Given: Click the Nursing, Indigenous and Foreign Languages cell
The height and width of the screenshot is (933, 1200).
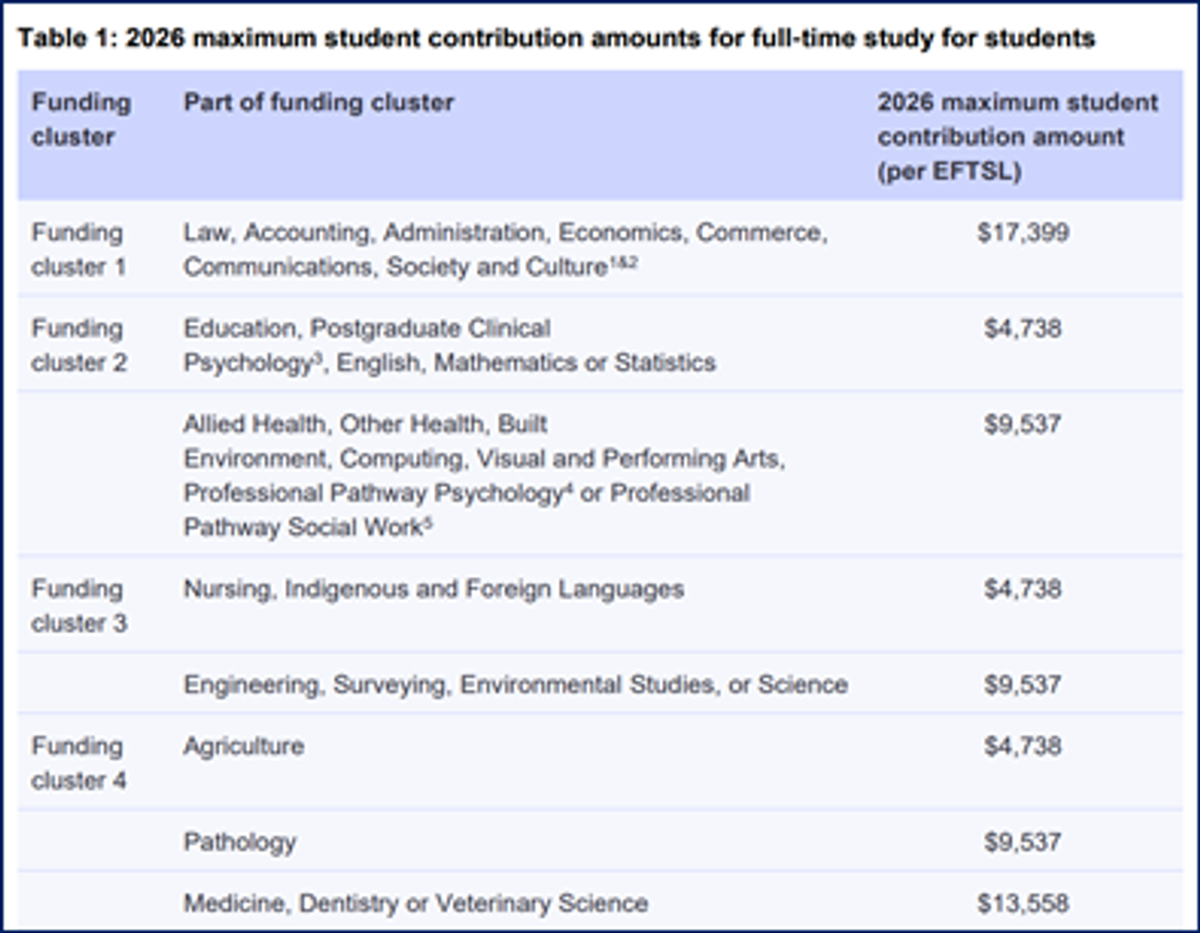Looking at the screenshot, I should click(433, 589).
